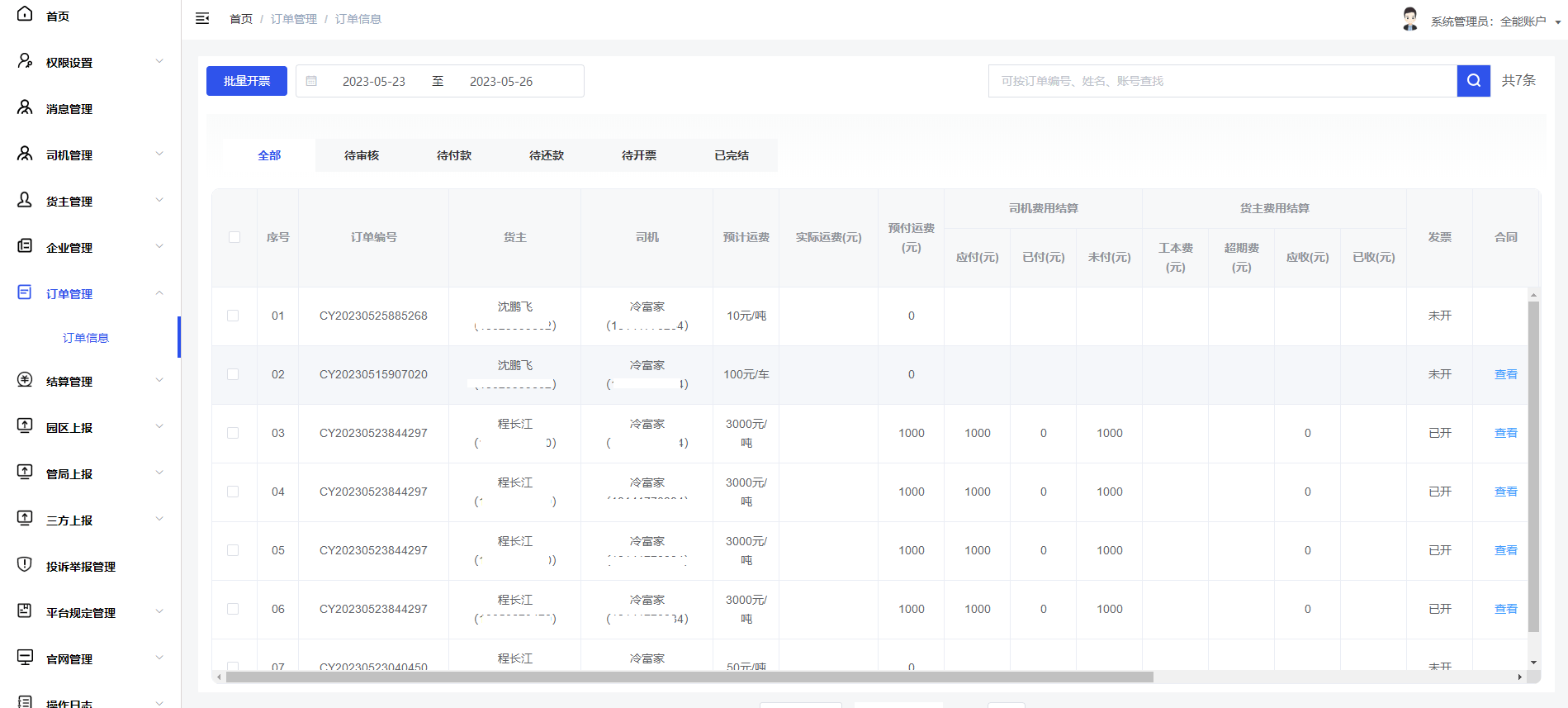Open the account dropdown arrow at top right
This screenshot has height=708, width=1568.
[x=1557, y=22]
